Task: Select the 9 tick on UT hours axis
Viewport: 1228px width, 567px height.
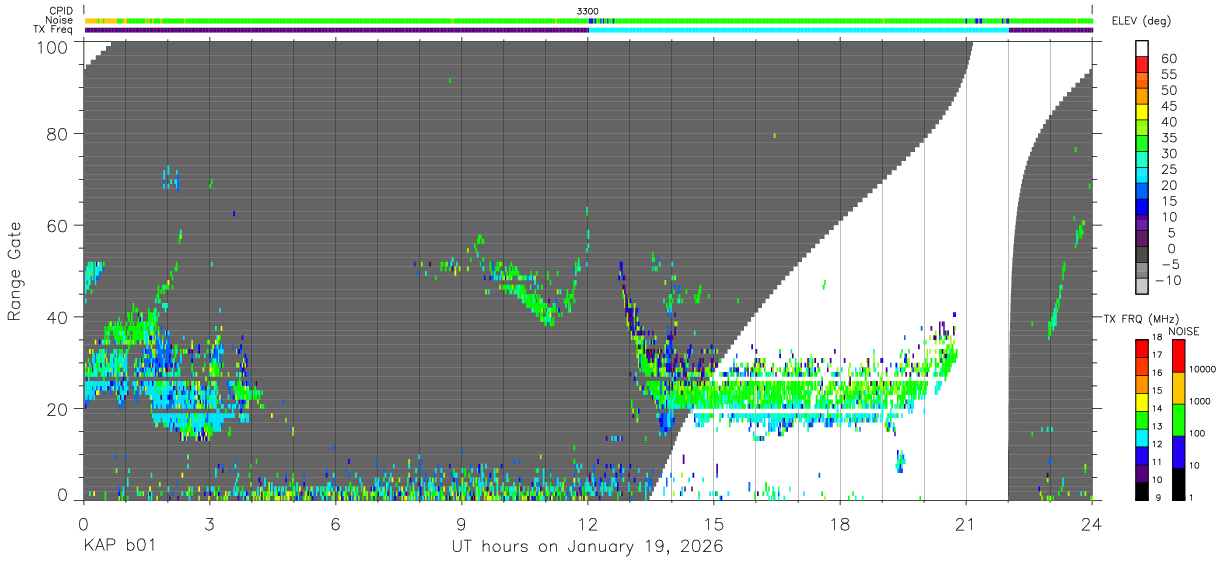Action: pos(461,524)
